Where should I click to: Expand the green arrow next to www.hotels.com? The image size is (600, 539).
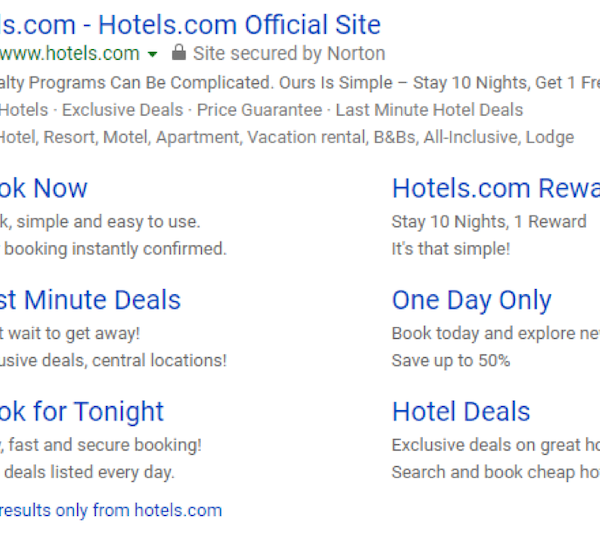(152, 54)
